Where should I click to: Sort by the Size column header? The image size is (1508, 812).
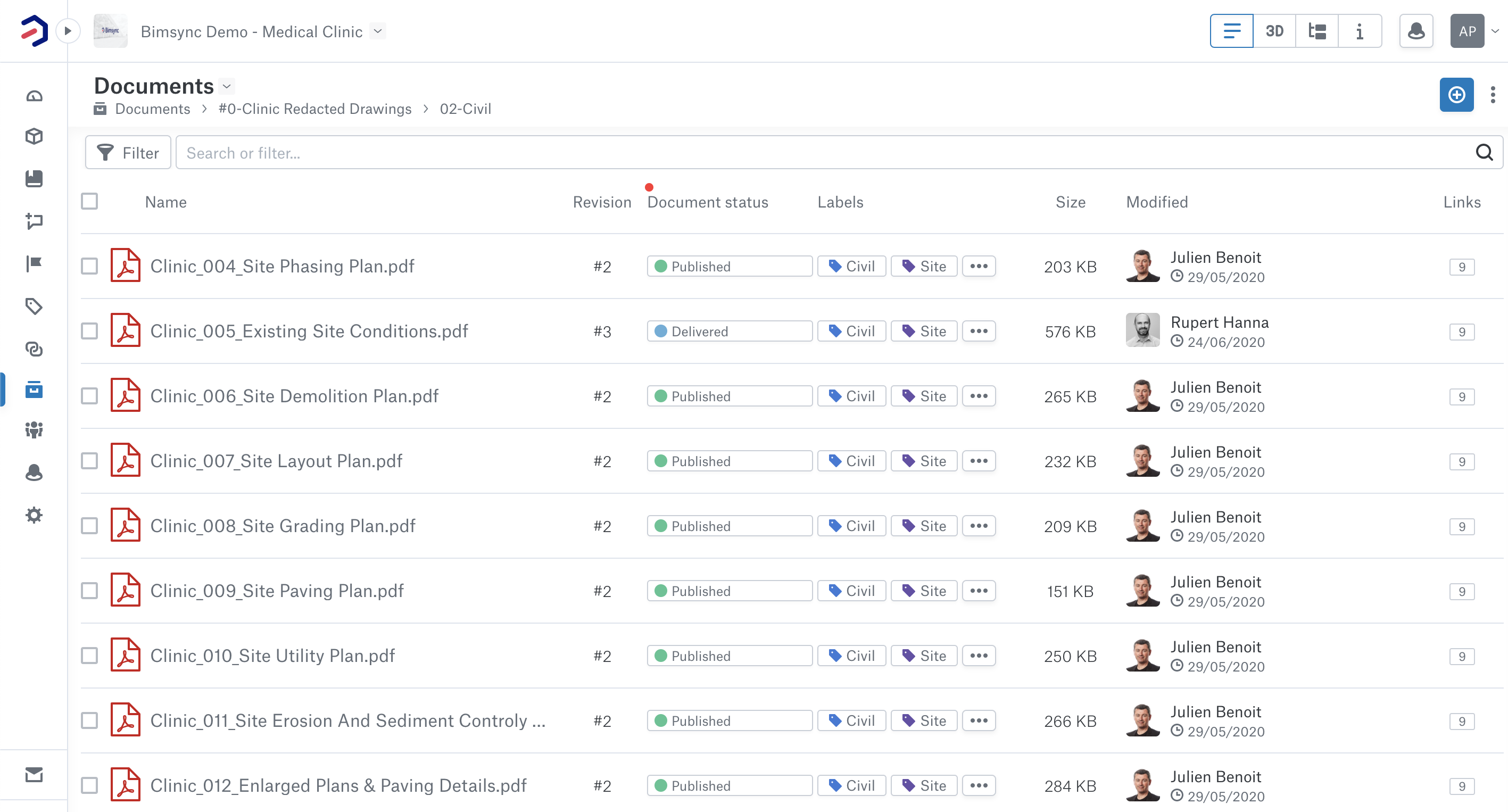click(1070, 202)
